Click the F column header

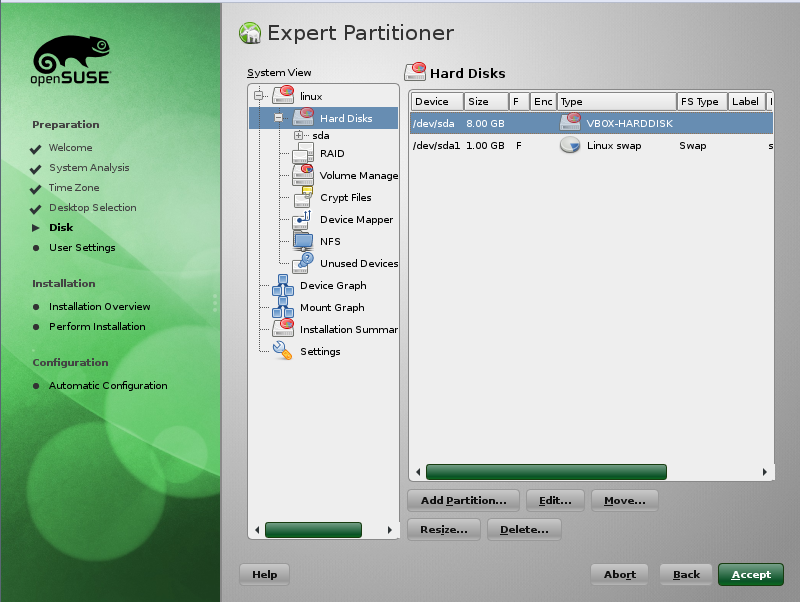tap(519, 102)
